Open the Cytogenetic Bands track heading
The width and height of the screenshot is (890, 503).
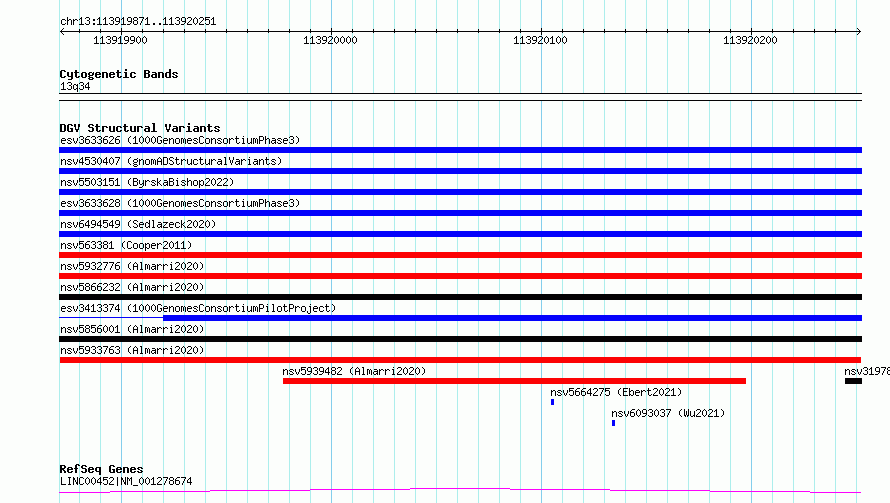coord(119,74)
